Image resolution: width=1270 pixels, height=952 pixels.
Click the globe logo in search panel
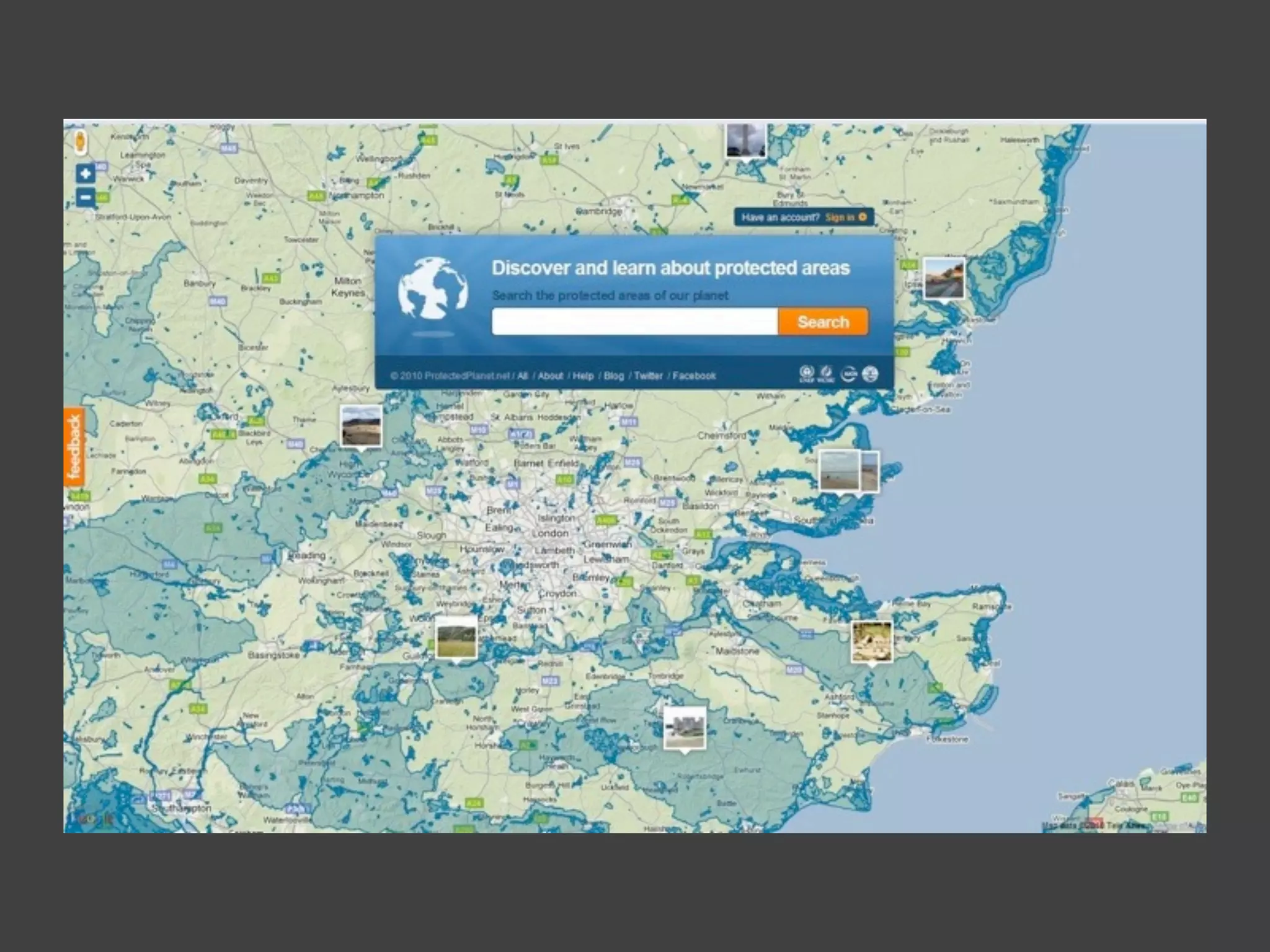tap(433, 288)
